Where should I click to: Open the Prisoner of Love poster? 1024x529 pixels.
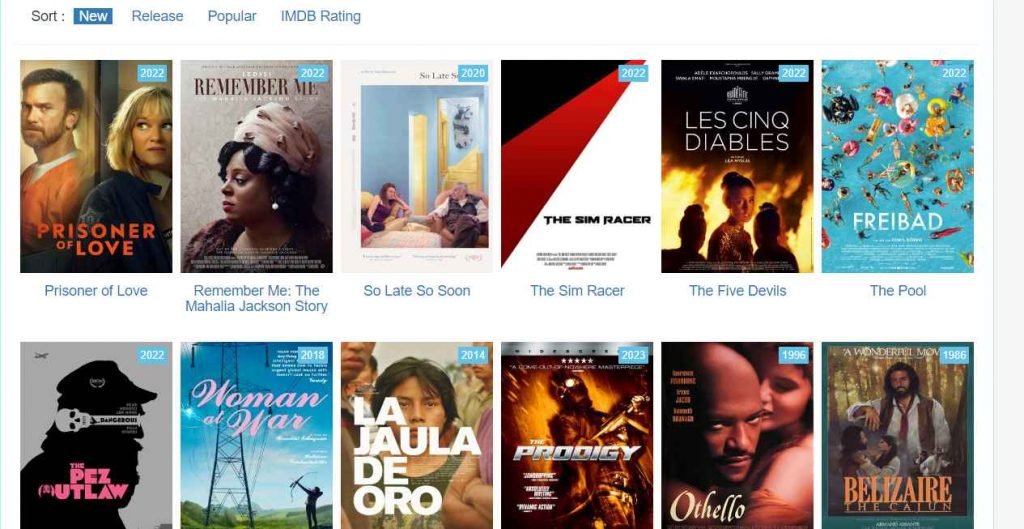96,167
